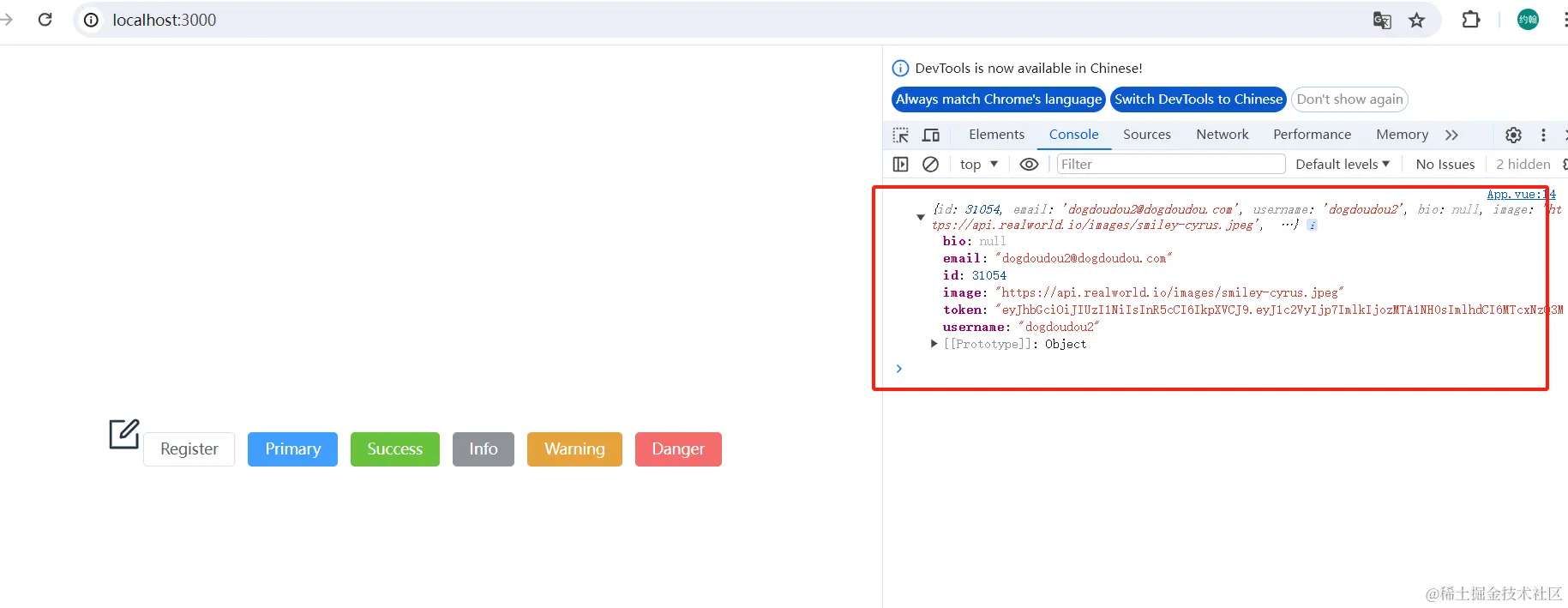Select the username: dogdoudou2 property
This screenshot has height=608, width=1568.
[x=1021, y=327]
